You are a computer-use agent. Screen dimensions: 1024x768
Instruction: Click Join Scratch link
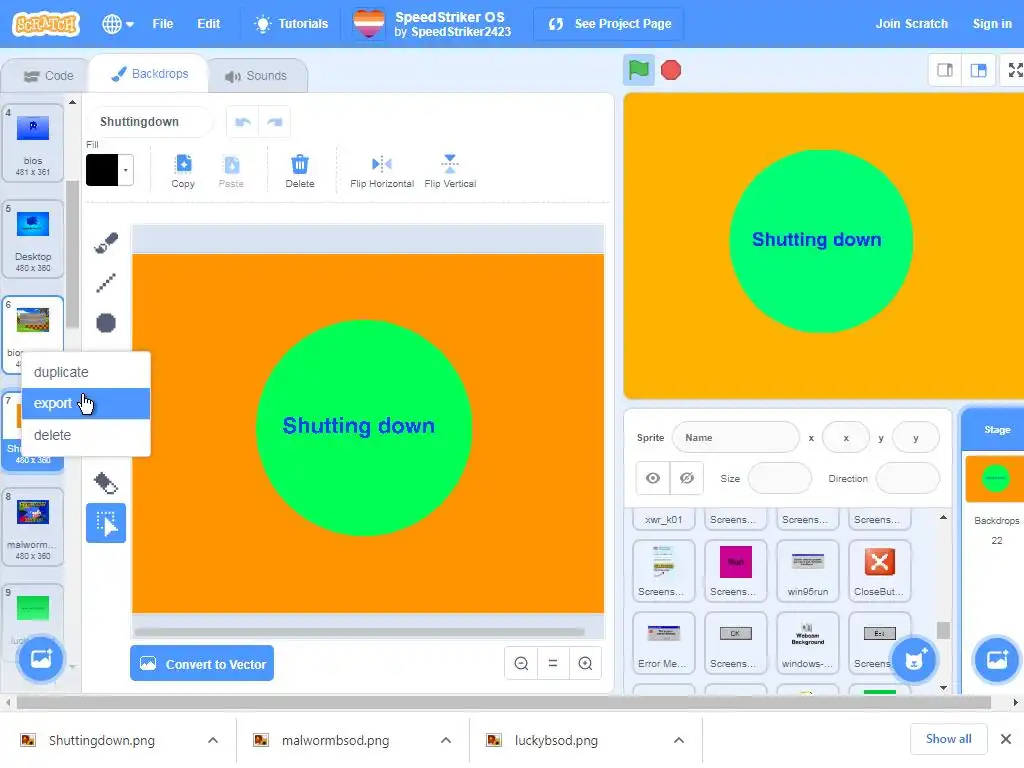point(911,24)
